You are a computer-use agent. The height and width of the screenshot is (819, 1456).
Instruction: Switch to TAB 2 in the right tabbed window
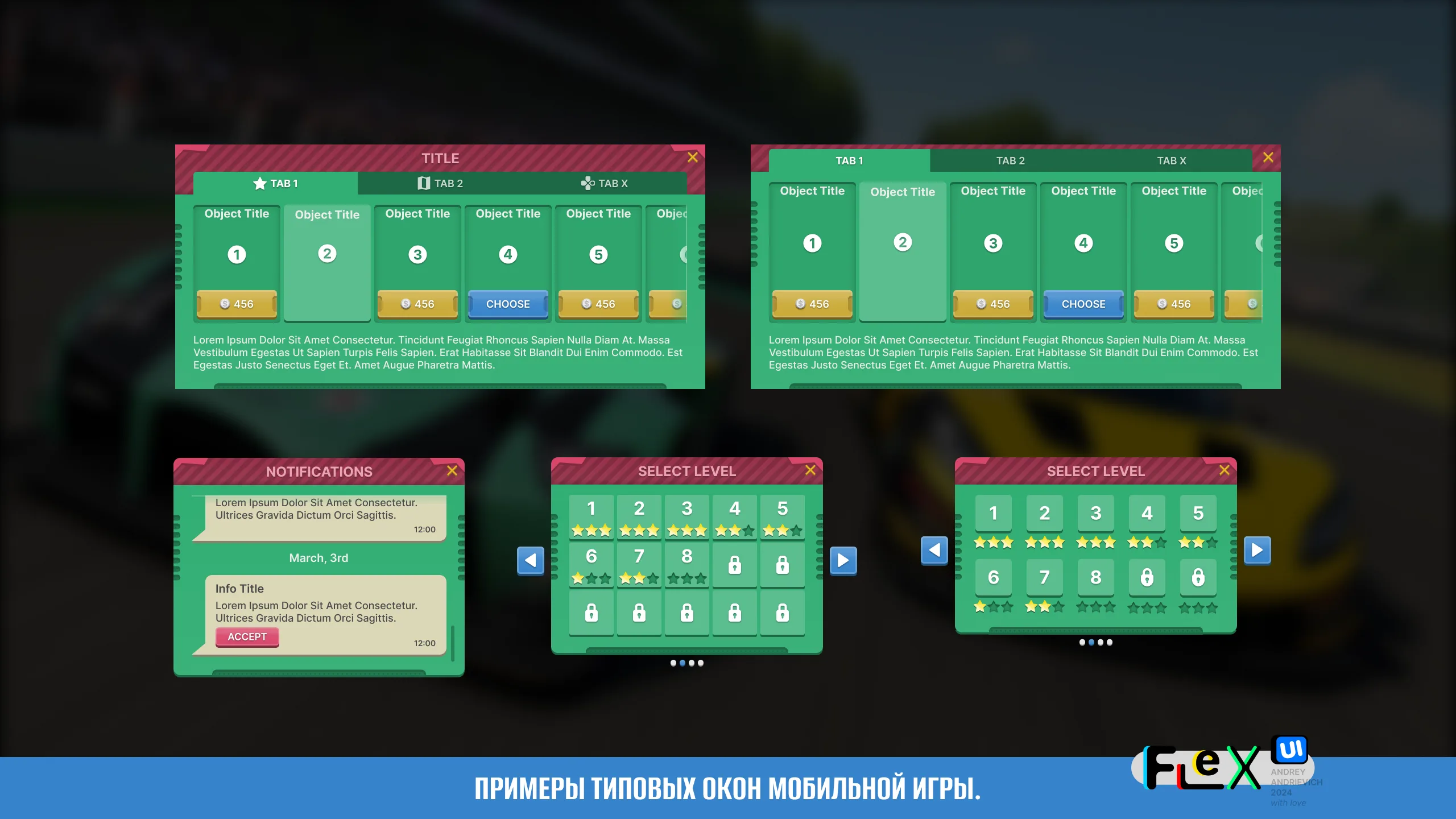(x=1010, y=161)
